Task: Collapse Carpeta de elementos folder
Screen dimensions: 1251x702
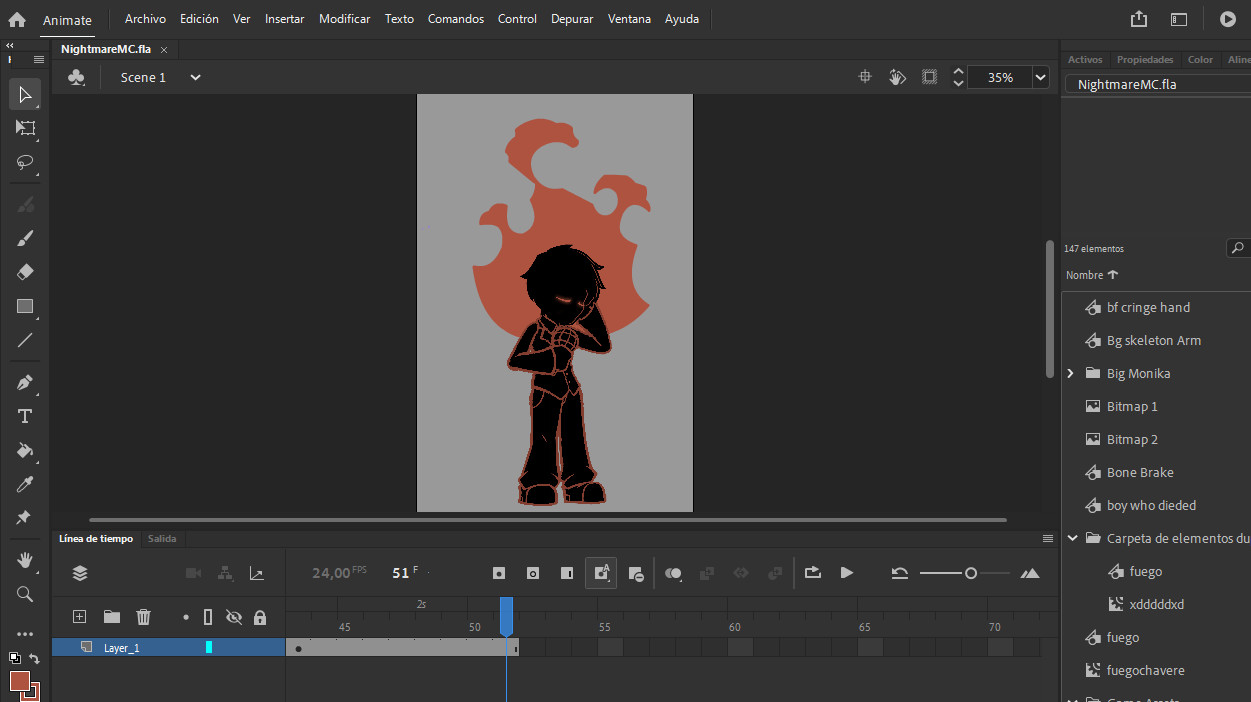Action: tap(1071, 537)
